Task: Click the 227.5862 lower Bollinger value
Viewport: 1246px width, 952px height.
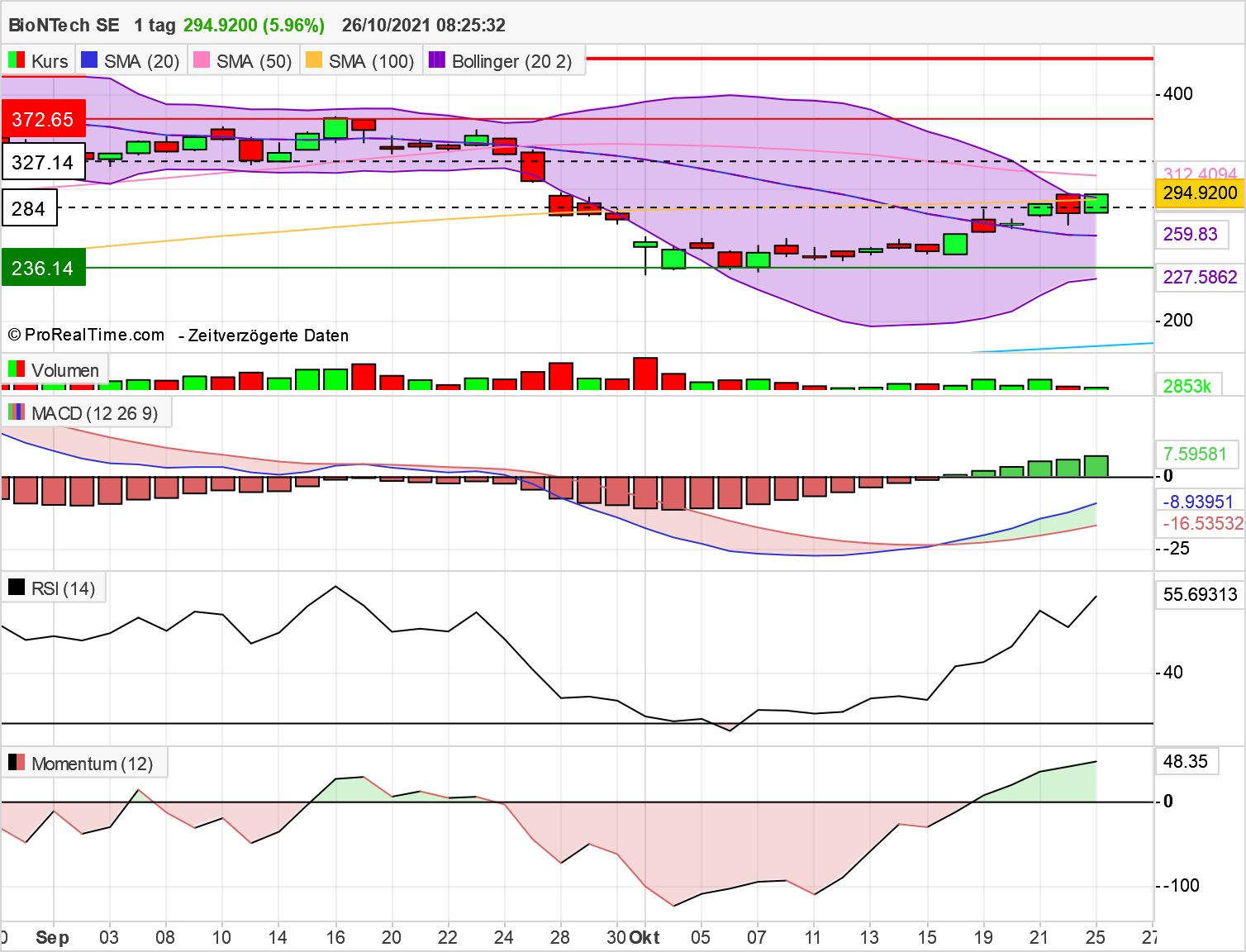Action: click(1200, 277)
